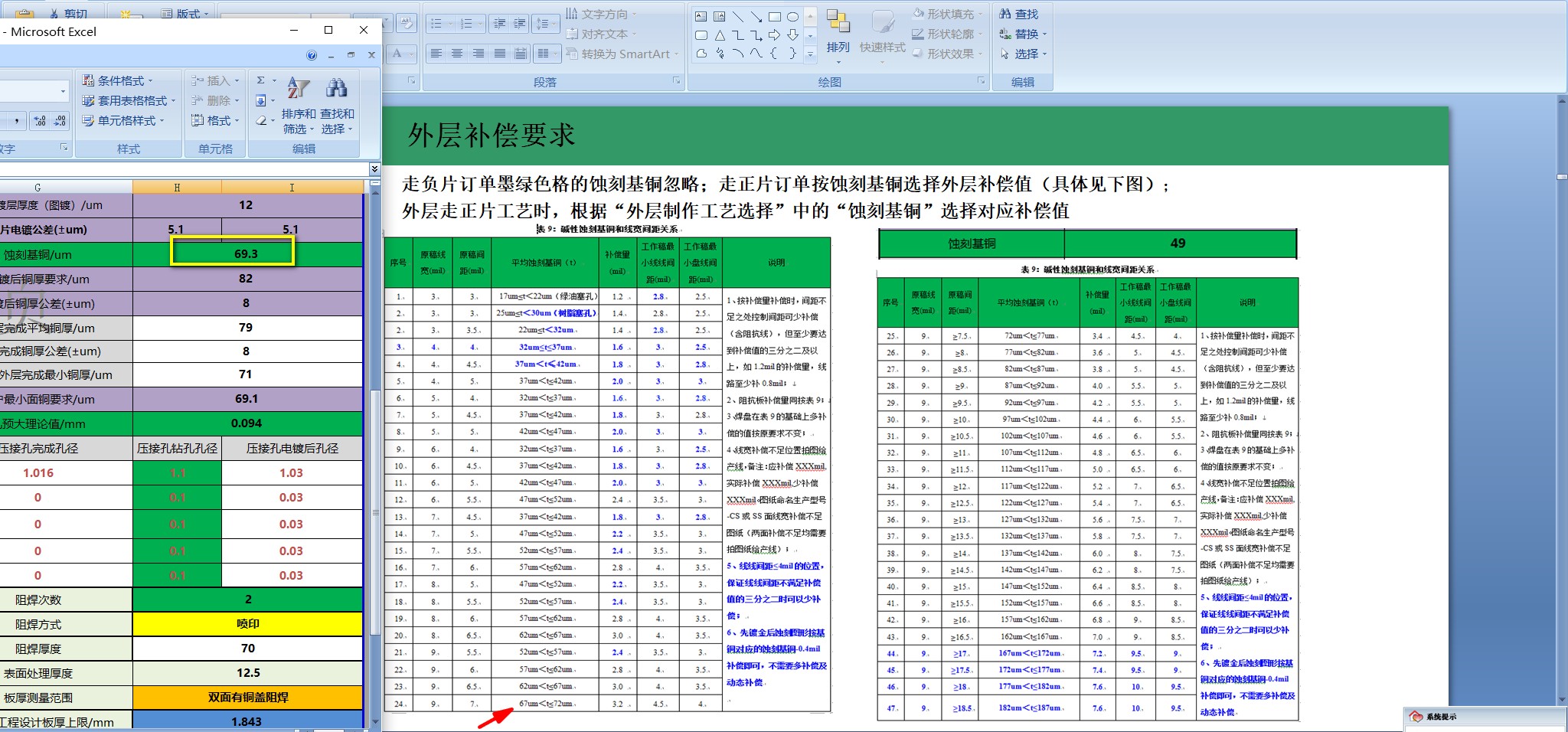Click 形状填充 shape fill button

946,14
